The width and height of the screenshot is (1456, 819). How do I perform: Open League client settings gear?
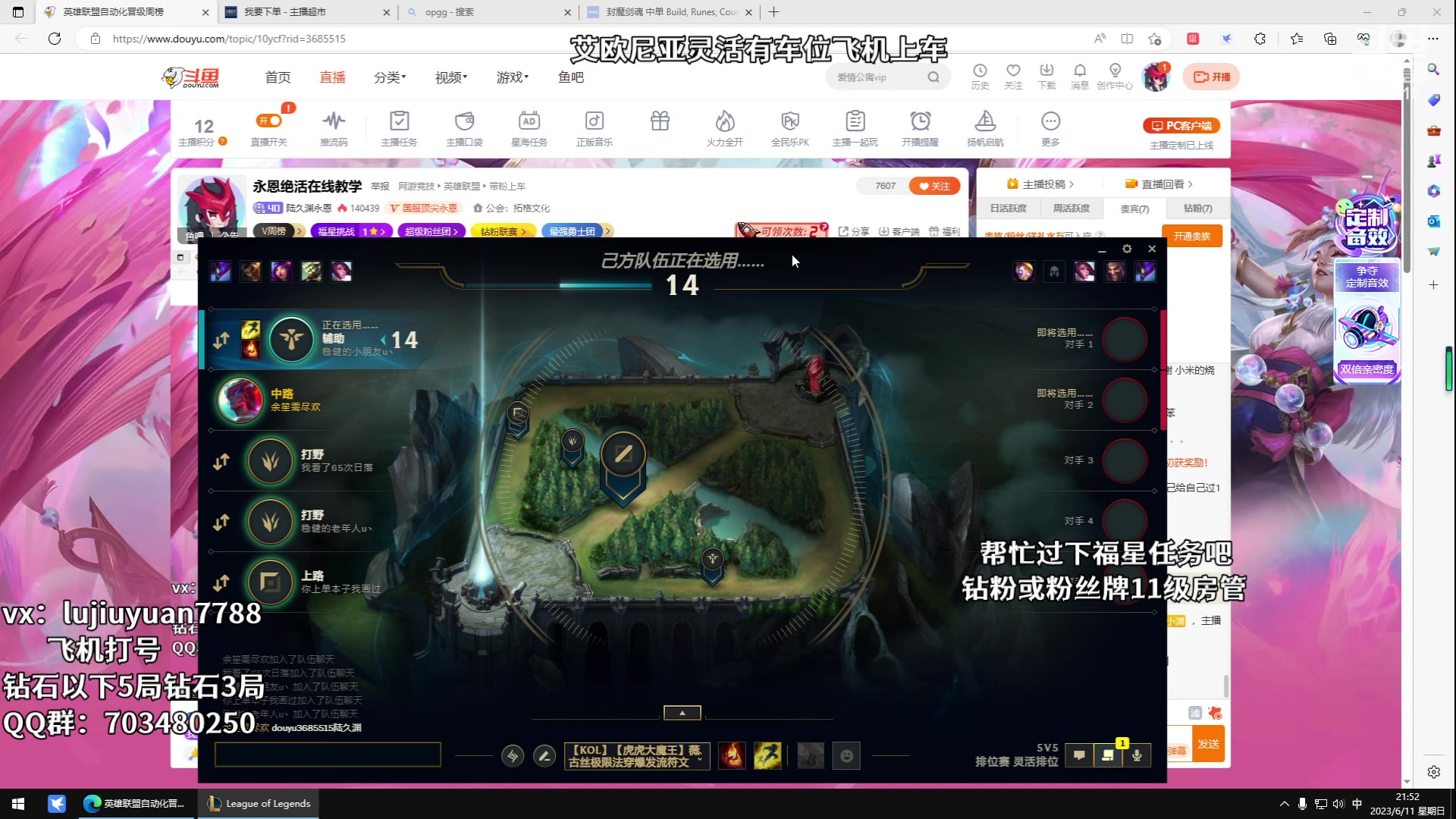[1127, 249]
